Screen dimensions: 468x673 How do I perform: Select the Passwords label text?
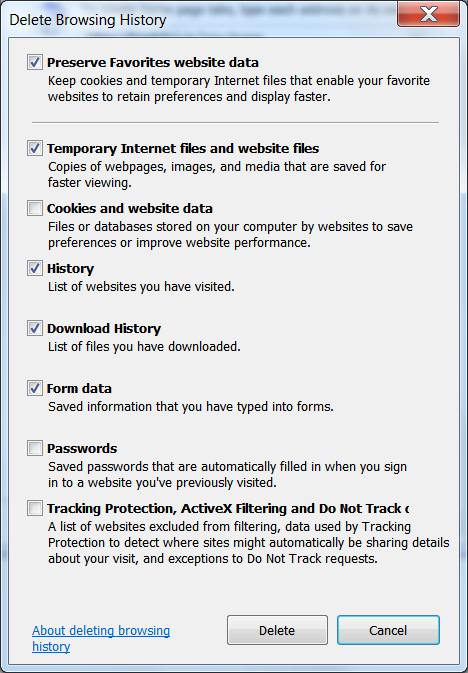point(82,449)
